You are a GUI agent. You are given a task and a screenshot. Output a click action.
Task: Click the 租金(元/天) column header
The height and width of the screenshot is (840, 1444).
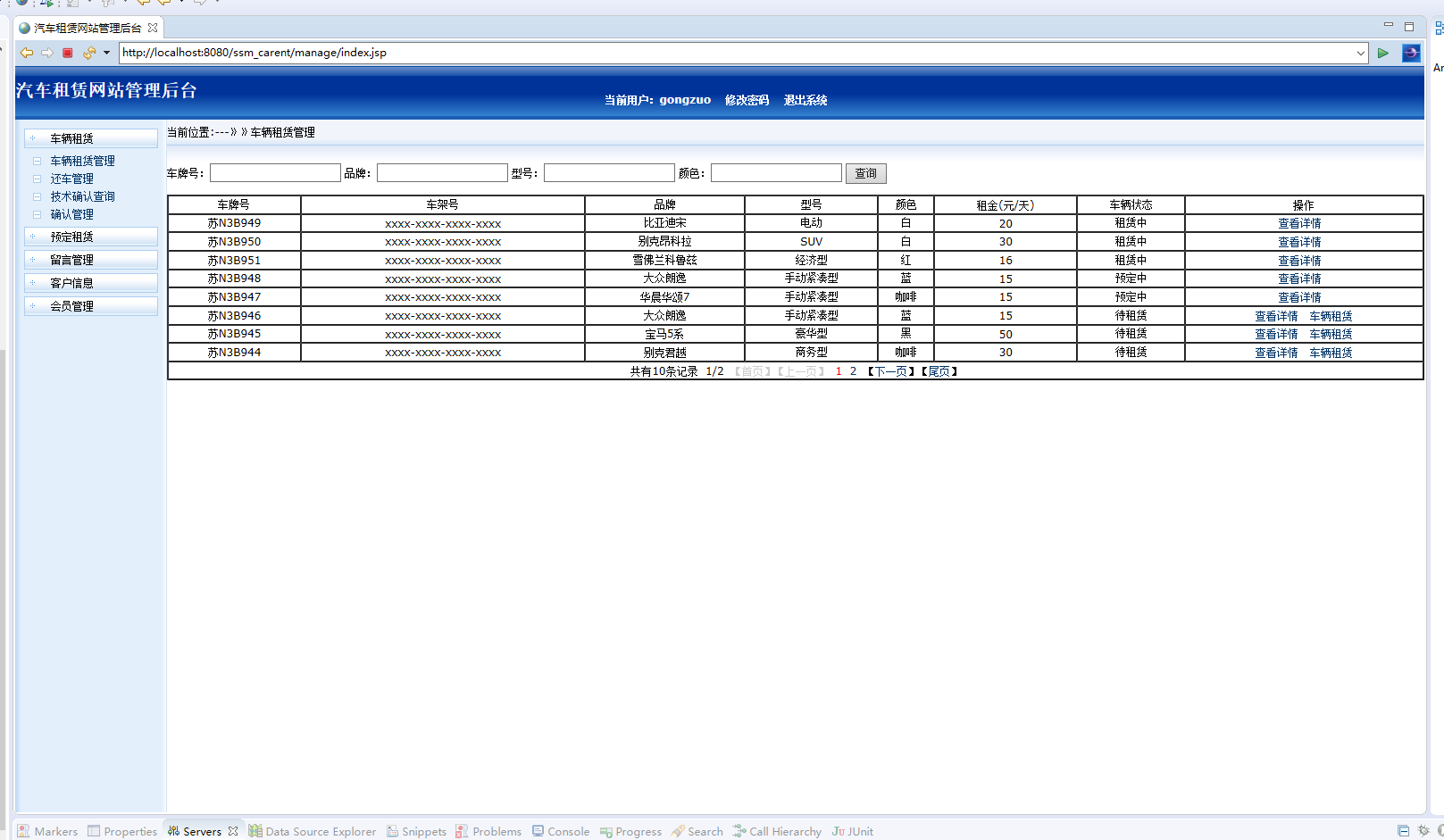1006,205
